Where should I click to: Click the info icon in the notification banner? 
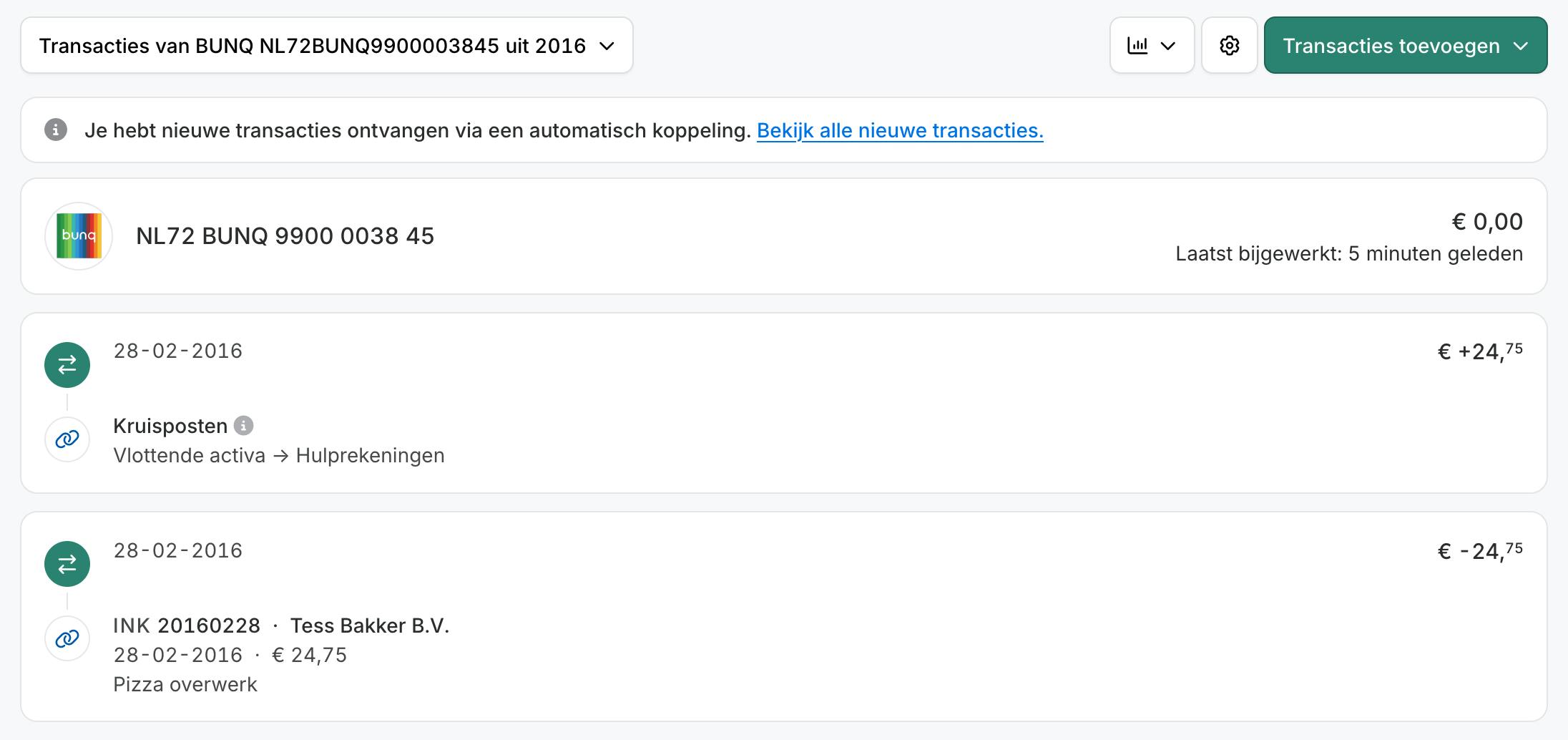click(x=57, y=130)
